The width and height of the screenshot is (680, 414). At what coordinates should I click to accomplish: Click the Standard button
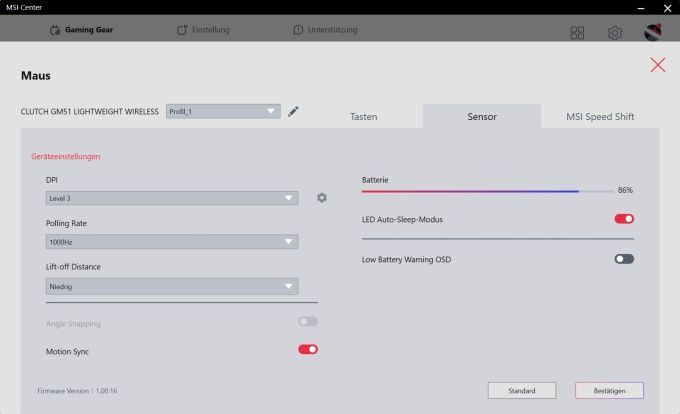coord(522,391)
